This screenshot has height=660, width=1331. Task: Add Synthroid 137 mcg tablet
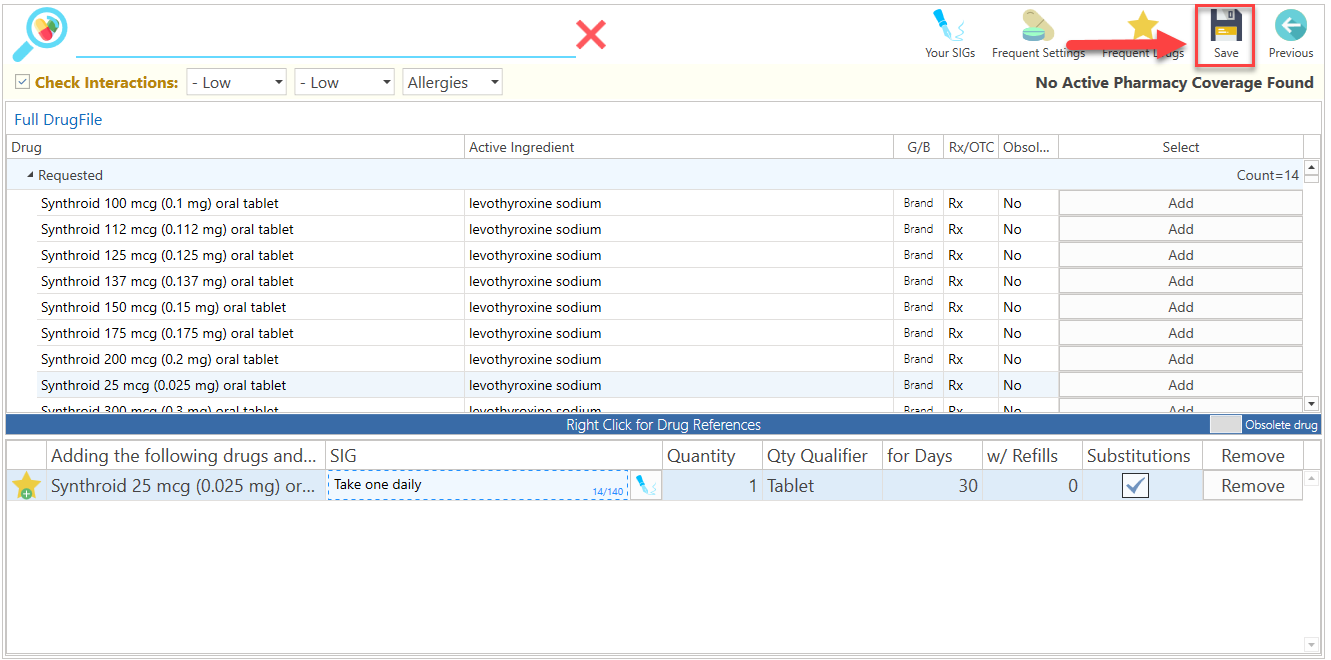tap(1181, 281)
